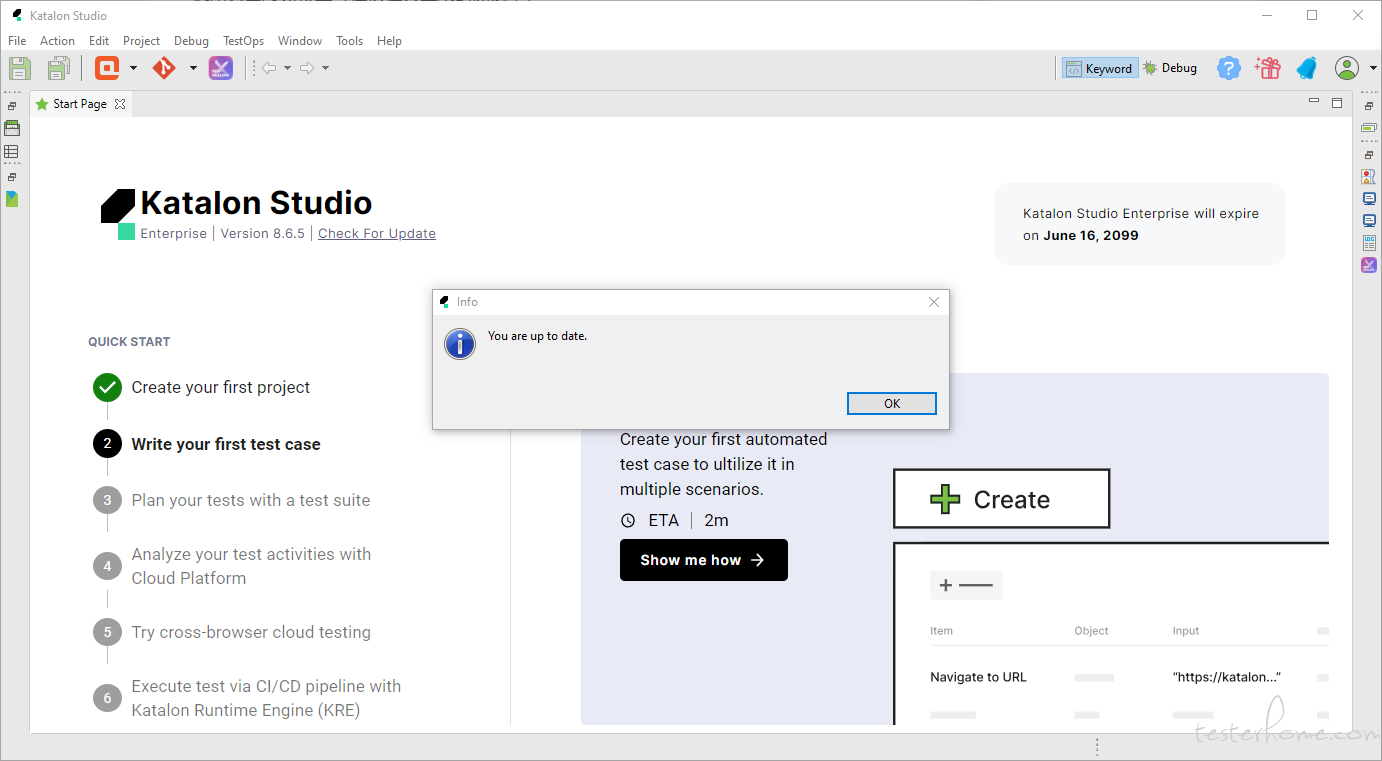Open the Tests Explorer icon in left sidebar
Viewport: 1382px width, 761px height.
pos(12,128)
